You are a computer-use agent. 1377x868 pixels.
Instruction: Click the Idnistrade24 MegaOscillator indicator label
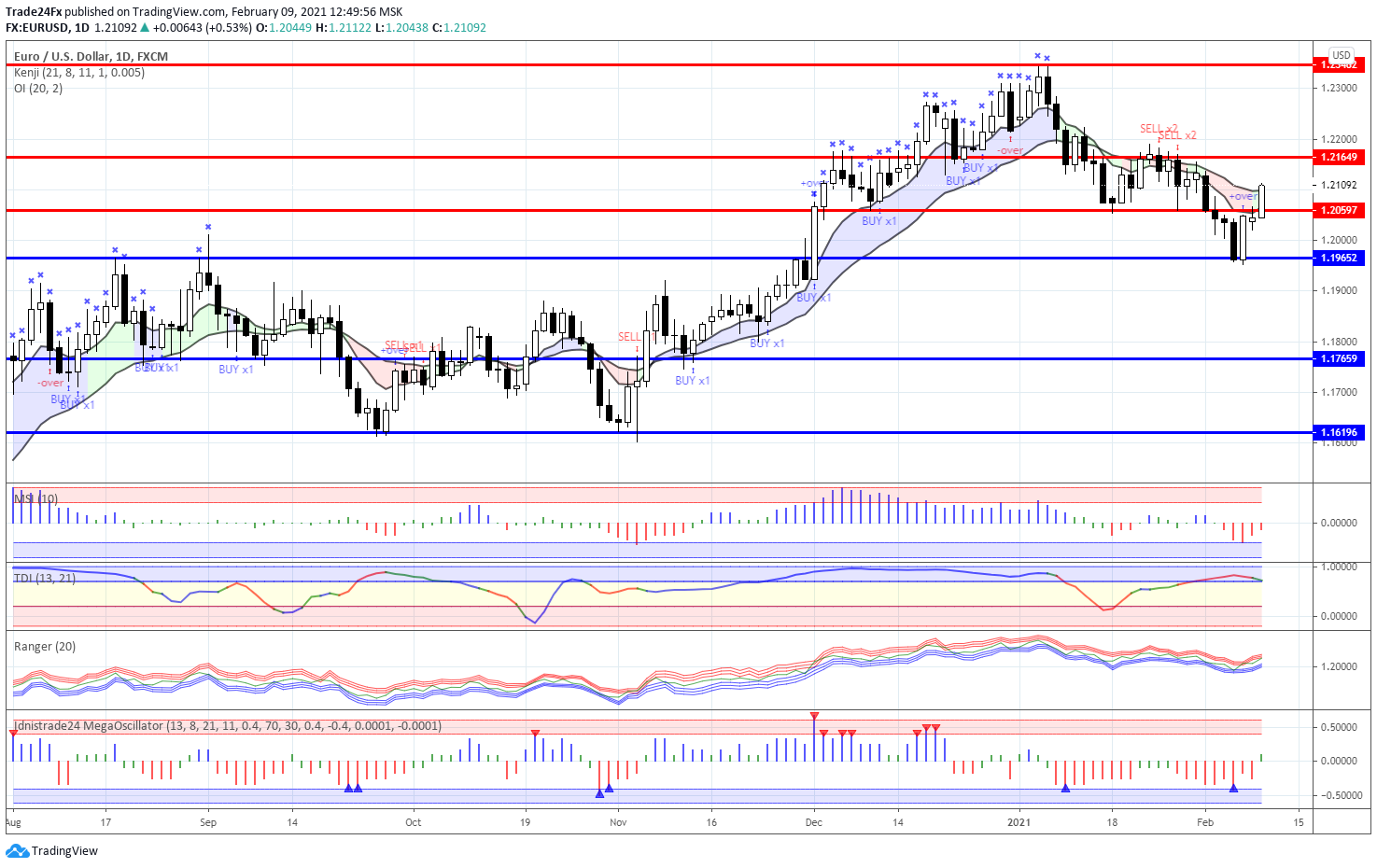pos(228,725)
